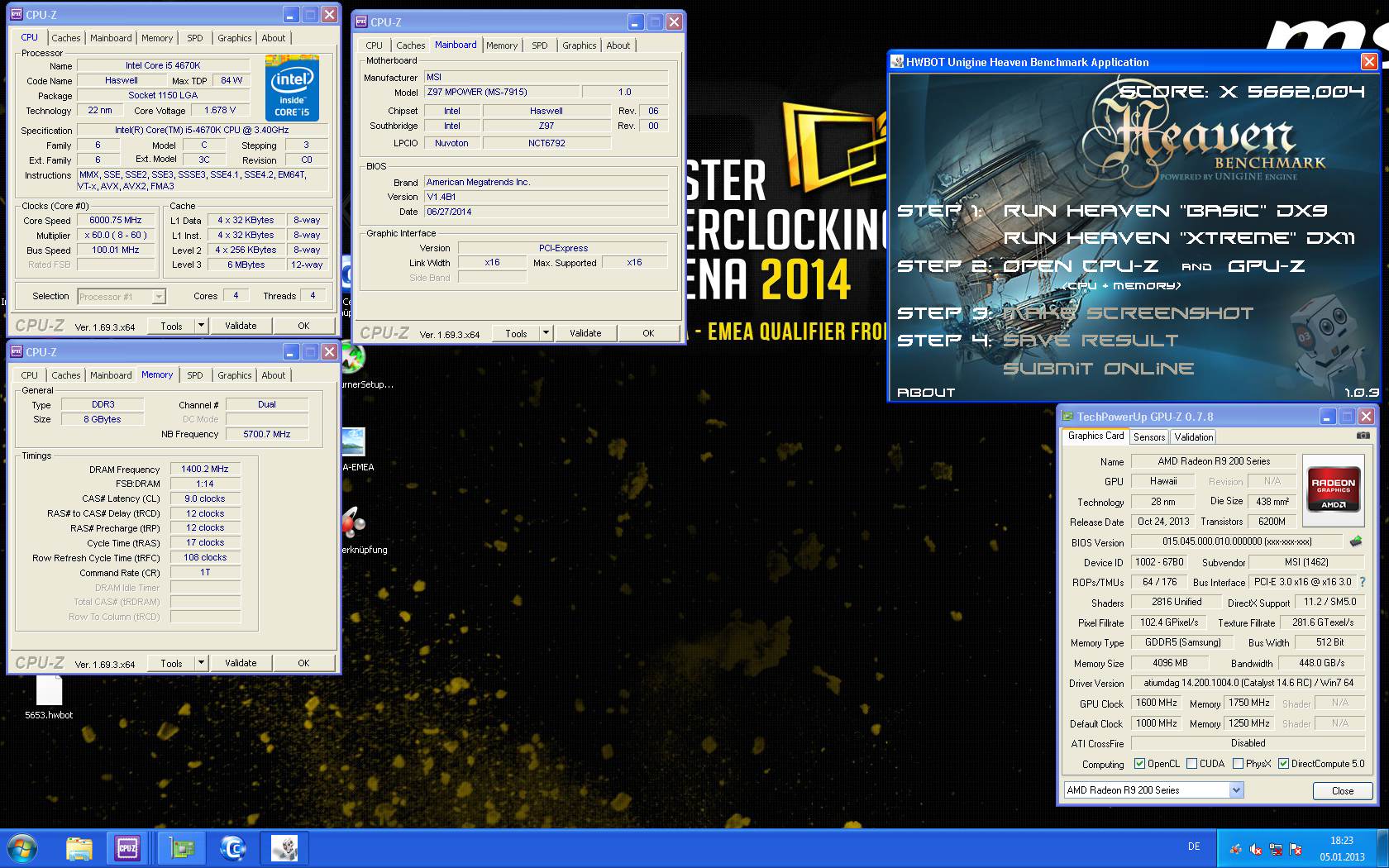Open Graphics tab in CPU-Z Memory window
This screenshot has width=1389, height=868.
coord(235,375)
